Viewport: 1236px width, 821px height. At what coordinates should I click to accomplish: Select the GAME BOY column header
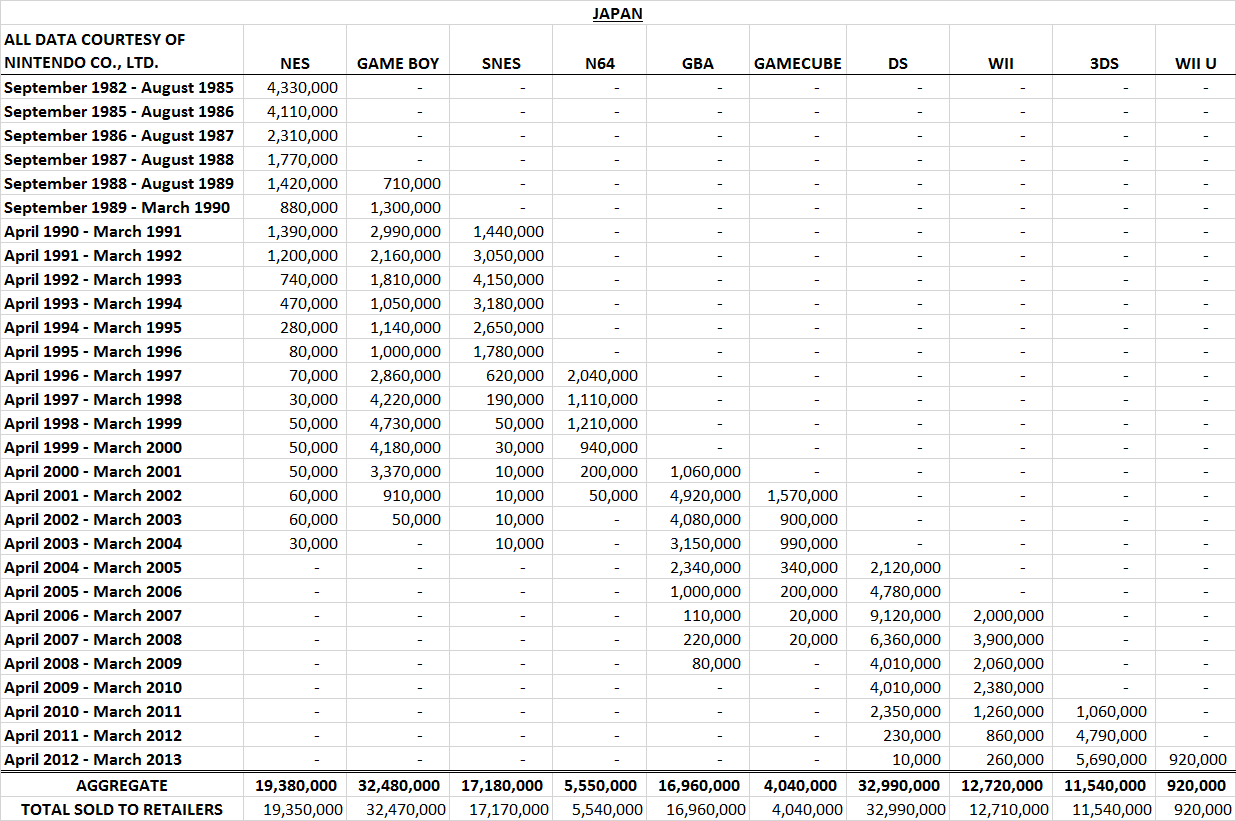pos(397,63)
